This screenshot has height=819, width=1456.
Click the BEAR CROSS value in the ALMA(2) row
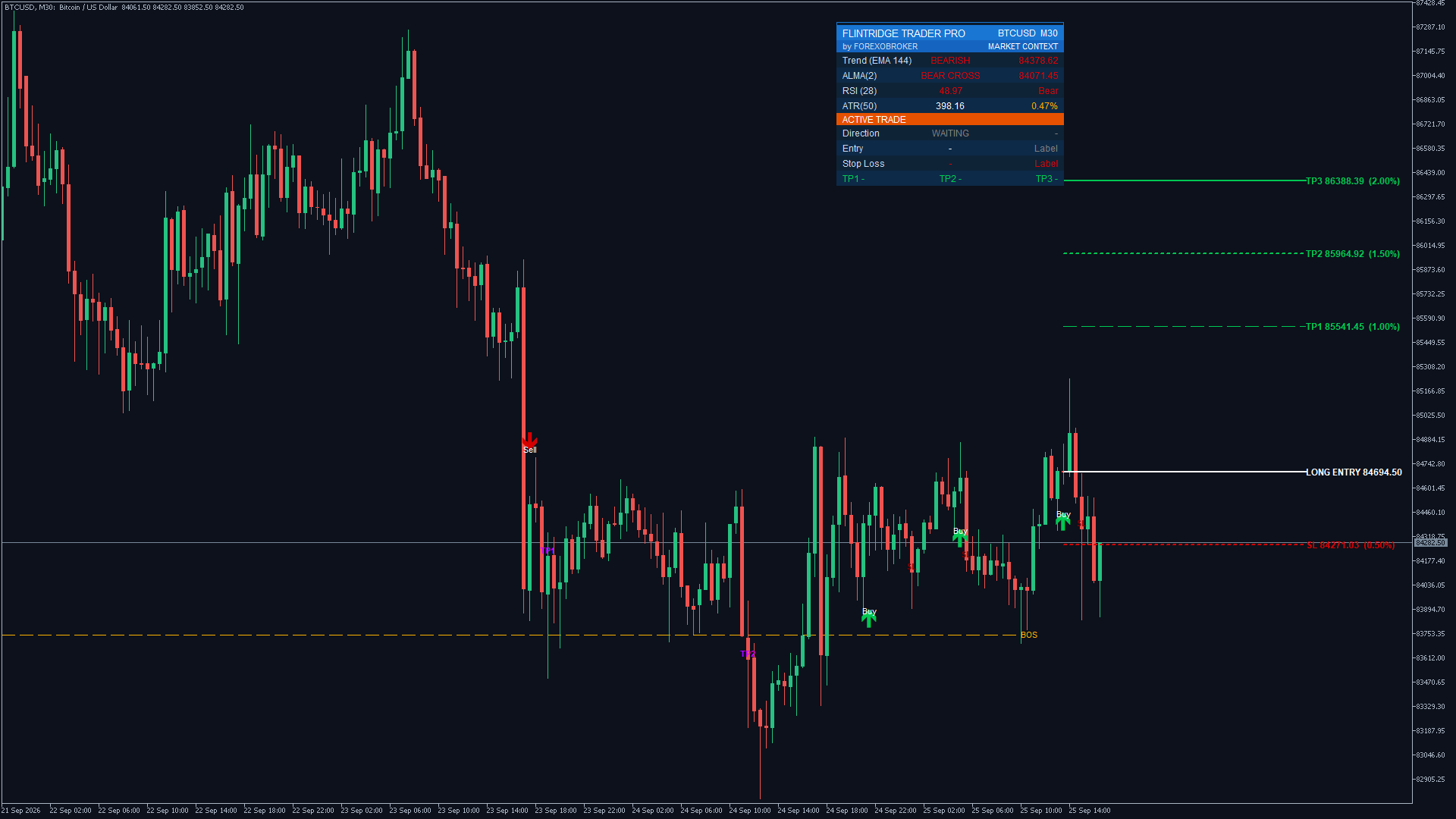click(x=950, y=76)
